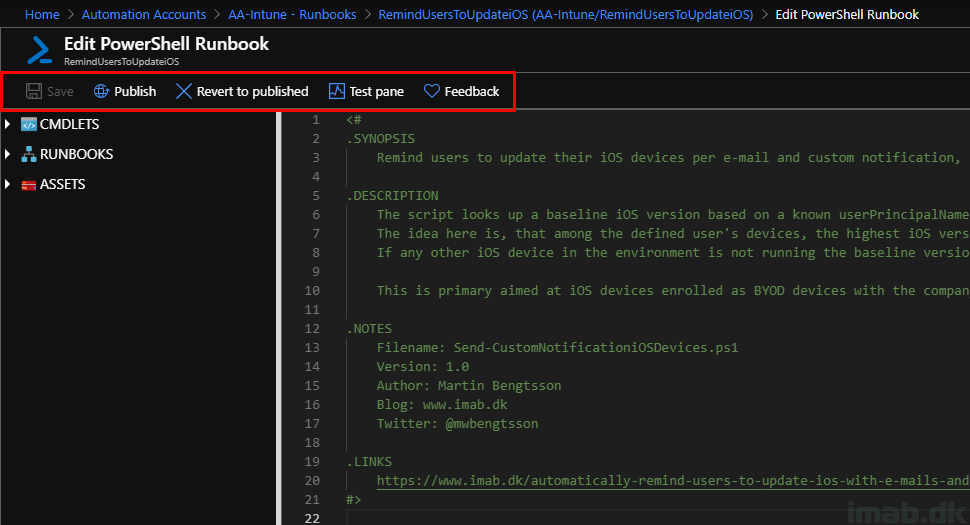The image size is (970, 525).
Task: Click the Feedback heart icon
Action: [x=432, y=92]
